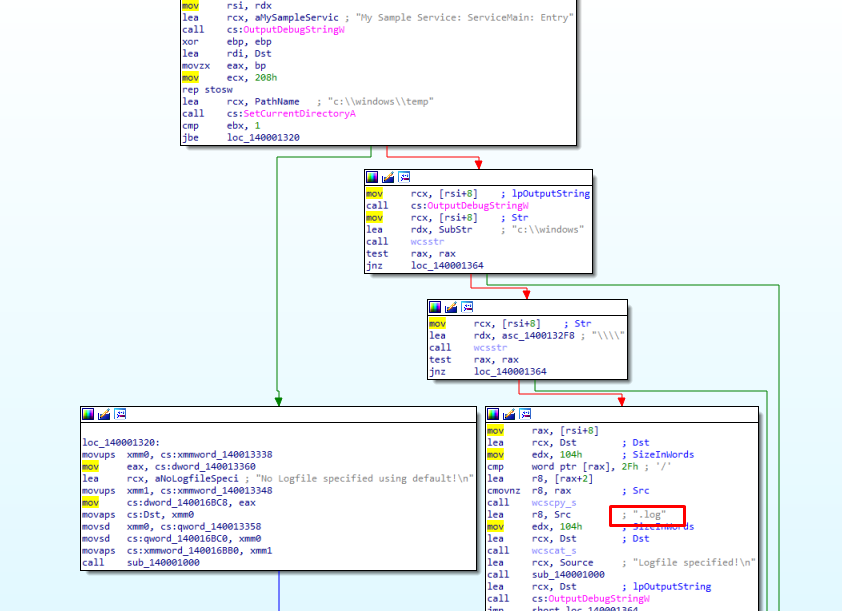Click the node color icon on the asc_1400132F8 node
The width and height of the screenshot is (842, 611).
point(436,307)
